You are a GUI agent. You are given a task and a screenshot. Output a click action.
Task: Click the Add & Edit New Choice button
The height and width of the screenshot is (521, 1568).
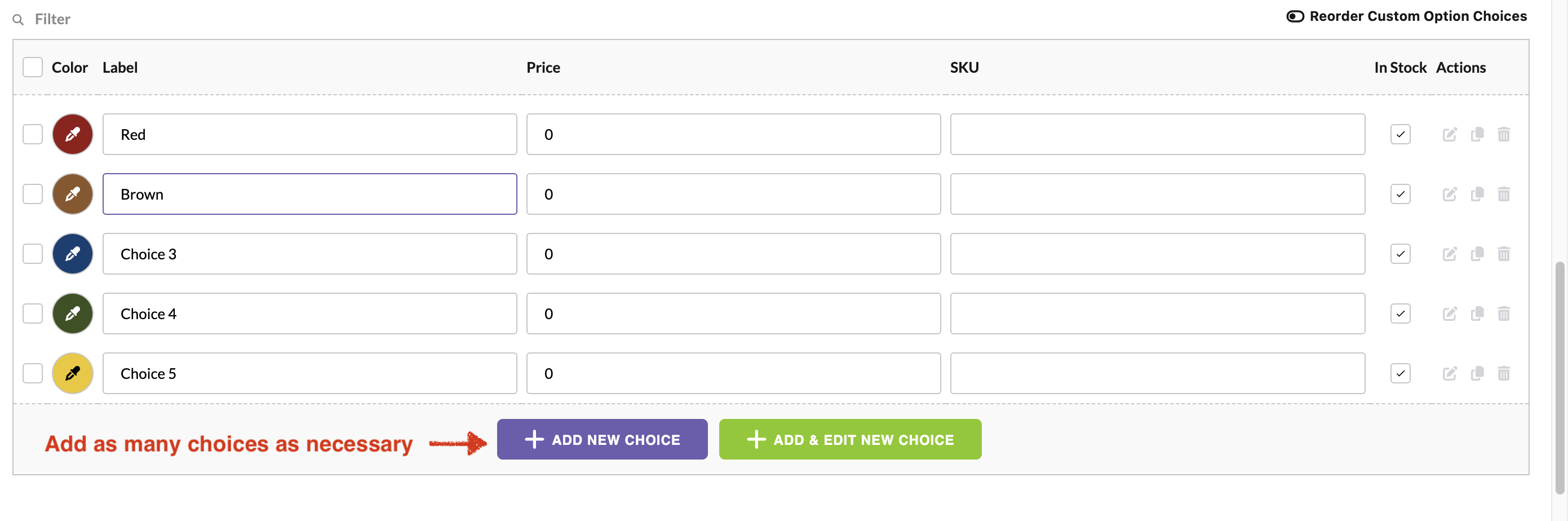pyautogui.click(x=850, y=439)
